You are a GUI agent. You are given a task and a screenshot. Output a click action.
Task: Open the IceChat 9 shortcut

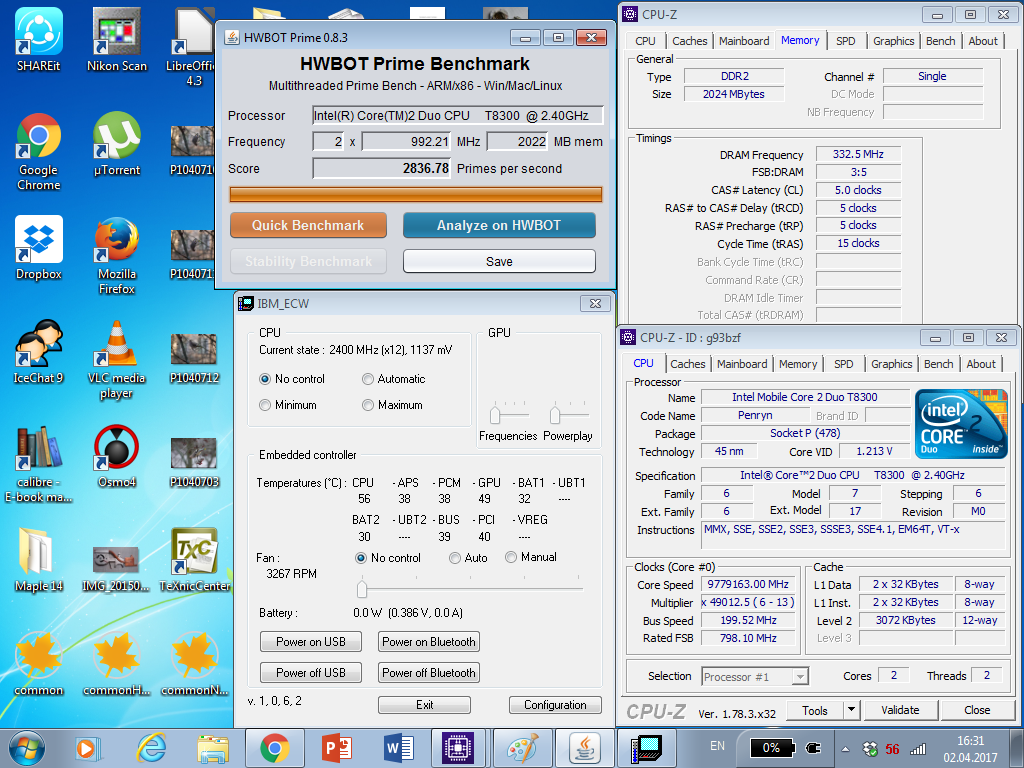[x=39, y=351]
